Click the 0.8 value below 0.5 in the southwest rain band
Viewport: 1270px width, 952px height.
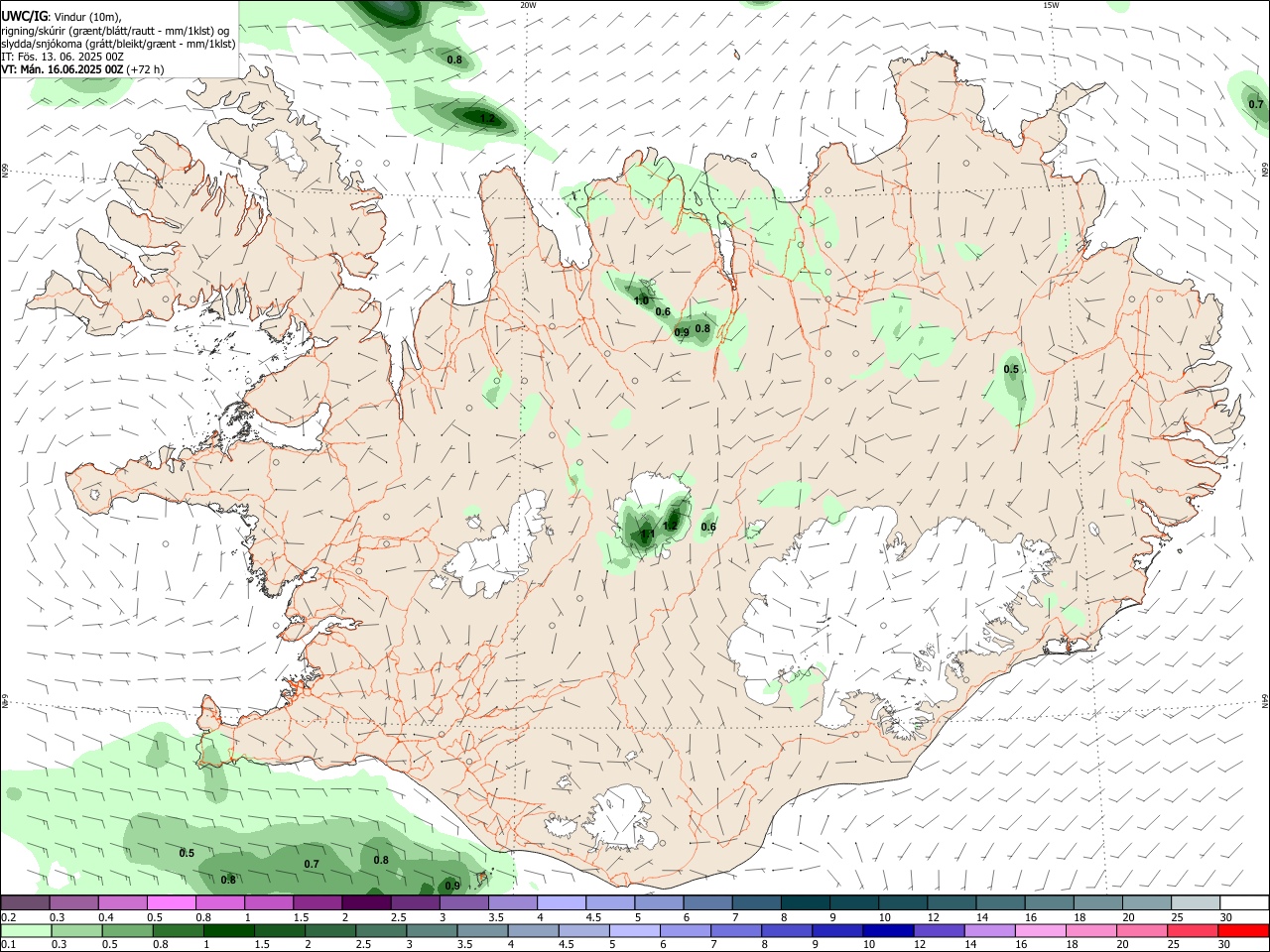(x=228, y=881)
